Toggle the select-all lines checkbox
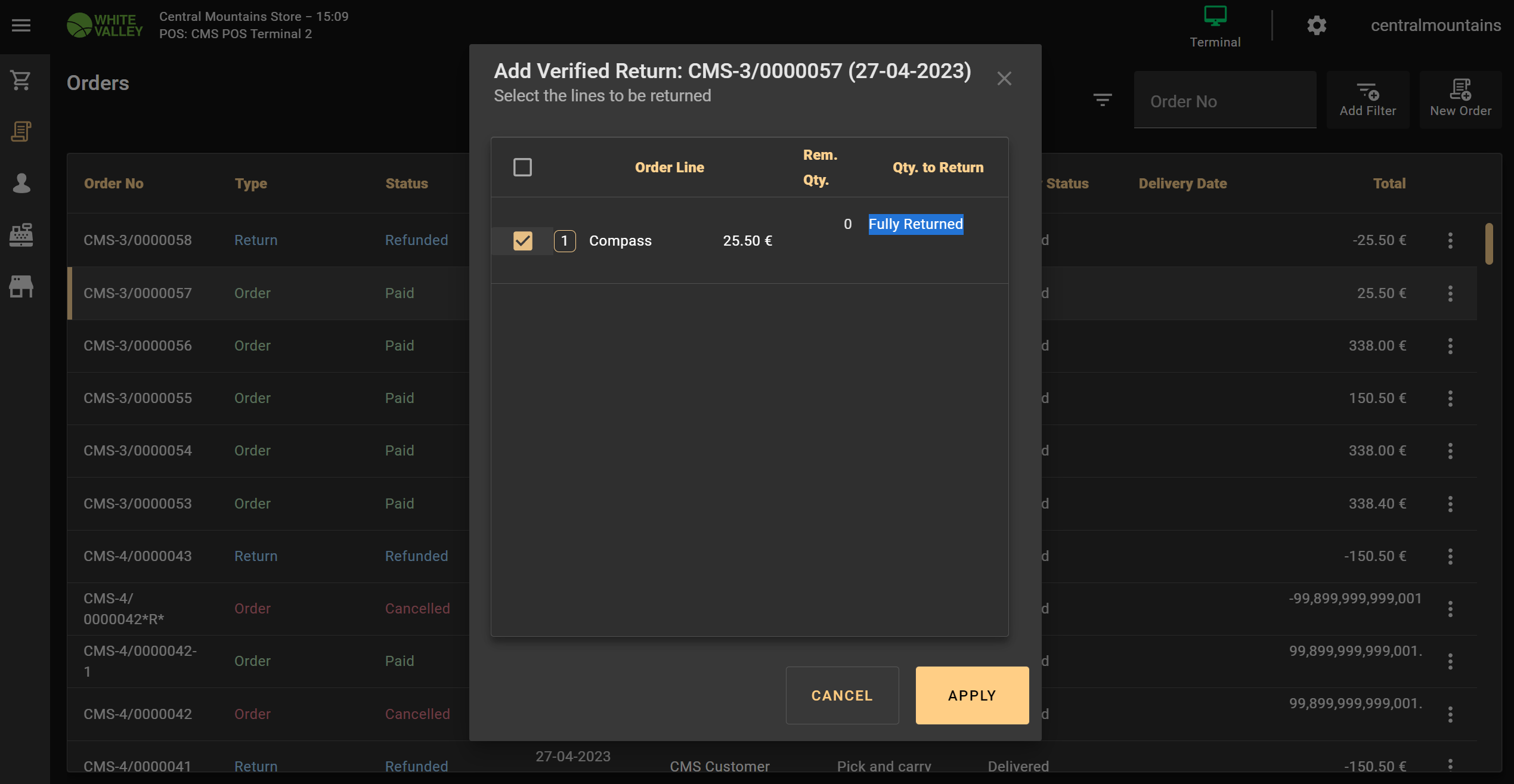1514x784 pixels. point(522,168)
